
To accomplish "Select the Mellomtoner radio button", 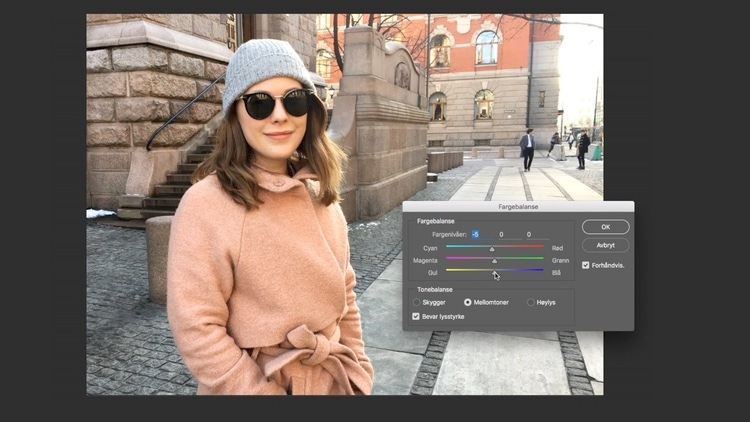I will [467, 301].
